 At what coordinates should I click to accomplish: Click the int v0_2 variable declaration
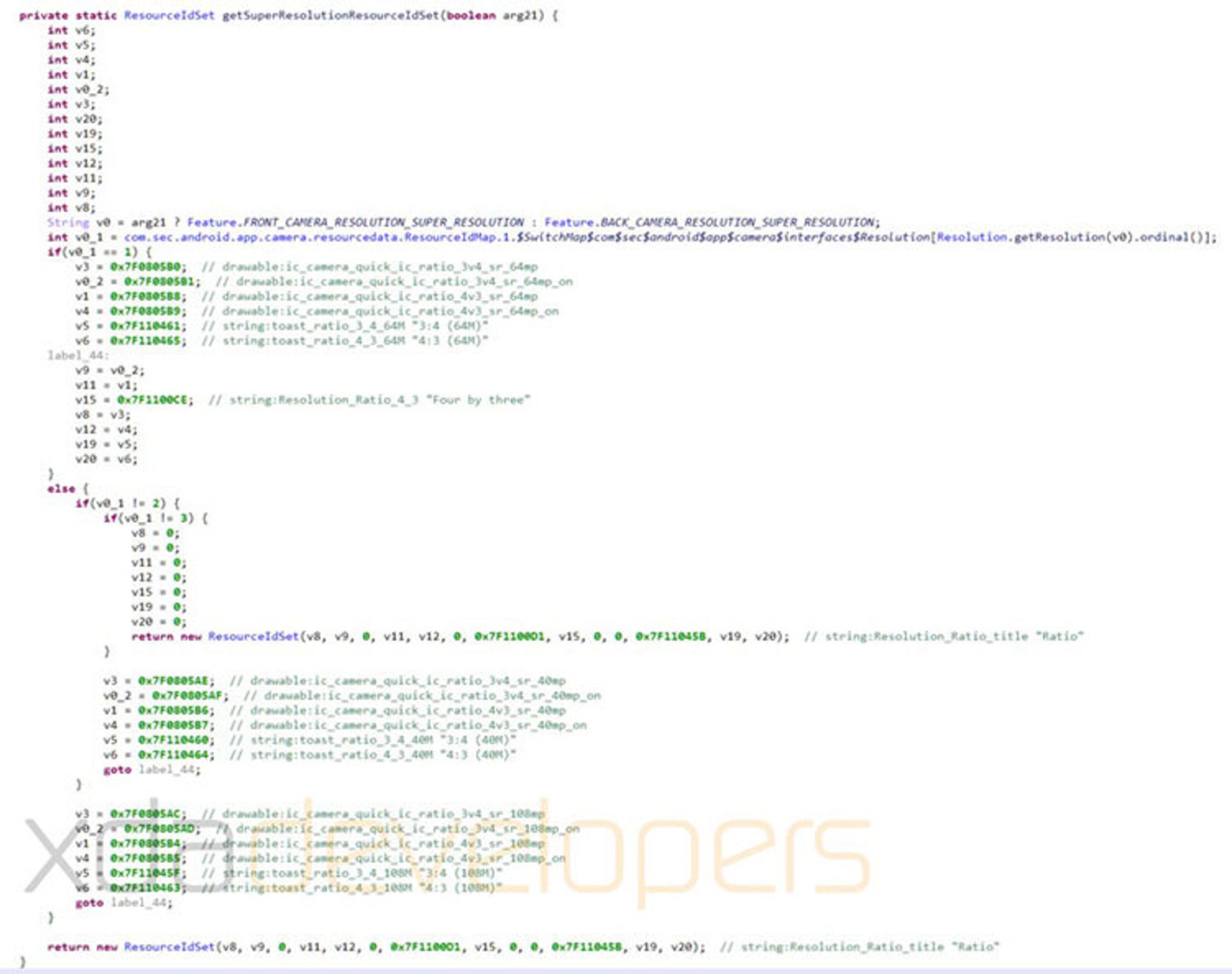click(78, 89)
